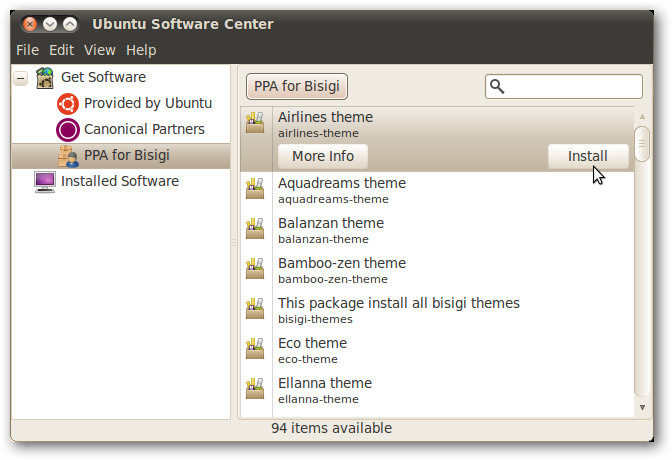Open the Edit menu

(x=61, y=50)
